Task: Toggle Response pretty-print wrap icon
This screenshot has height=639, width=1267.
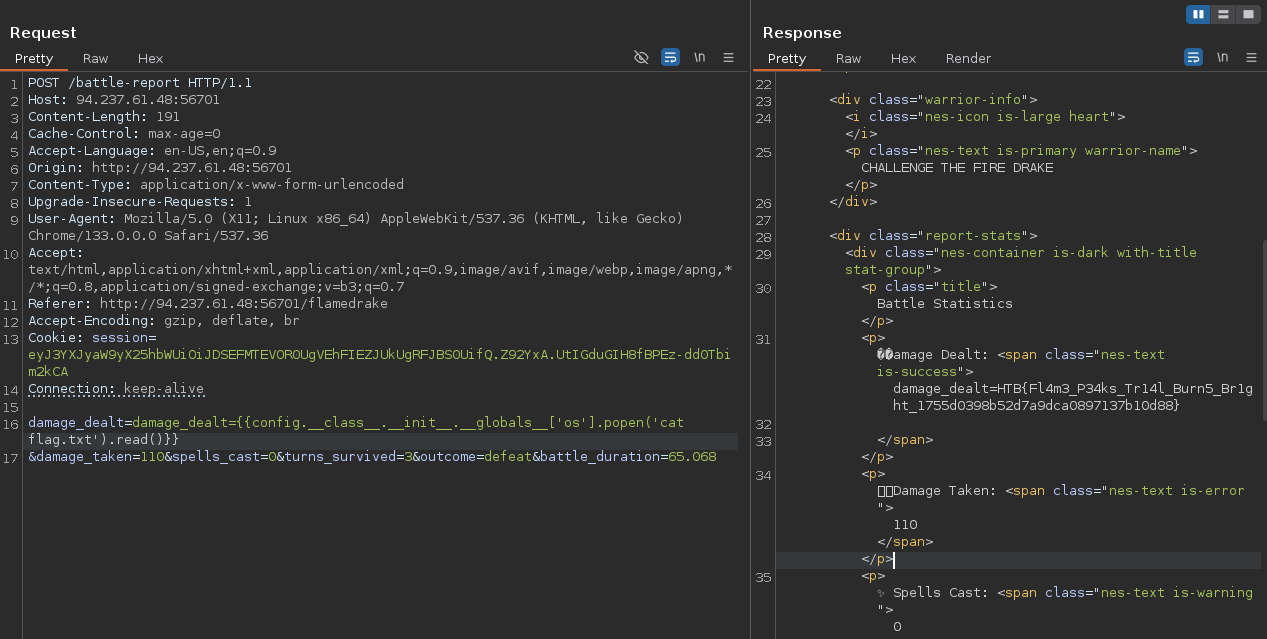Action: coord(1193,57)
